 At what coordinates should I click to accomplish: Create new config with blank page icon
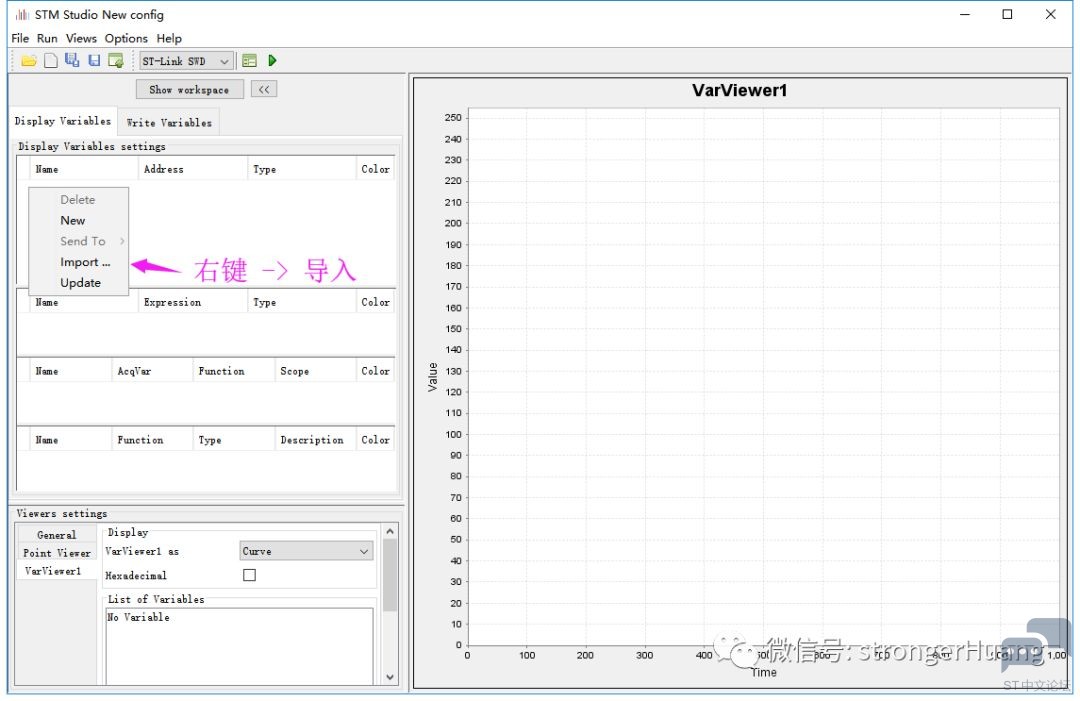click(50, 61)
